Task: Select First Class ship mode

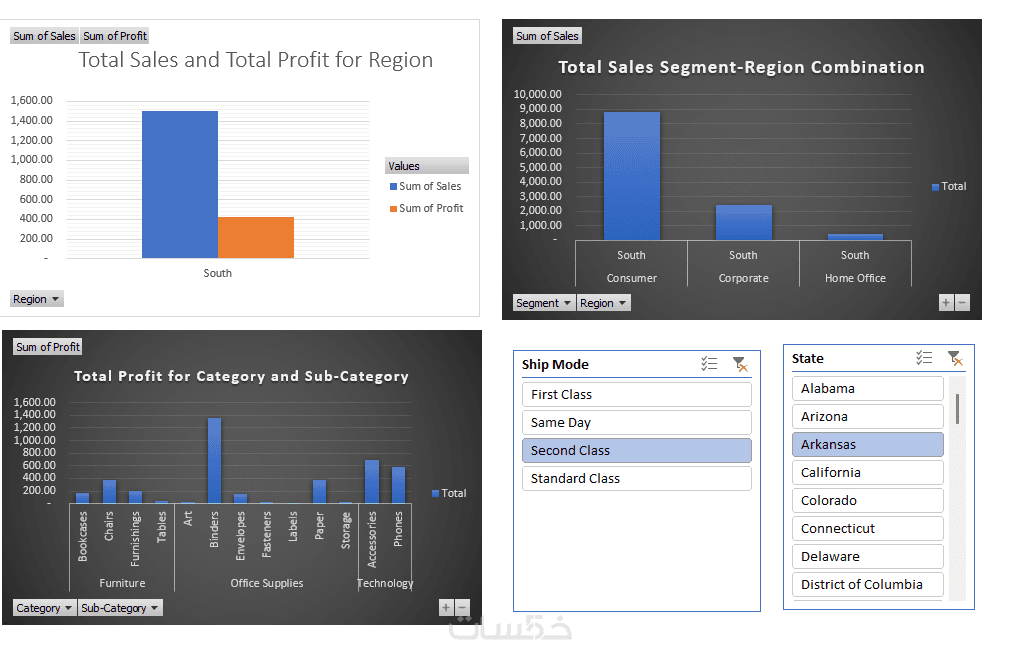Action: 636,394
